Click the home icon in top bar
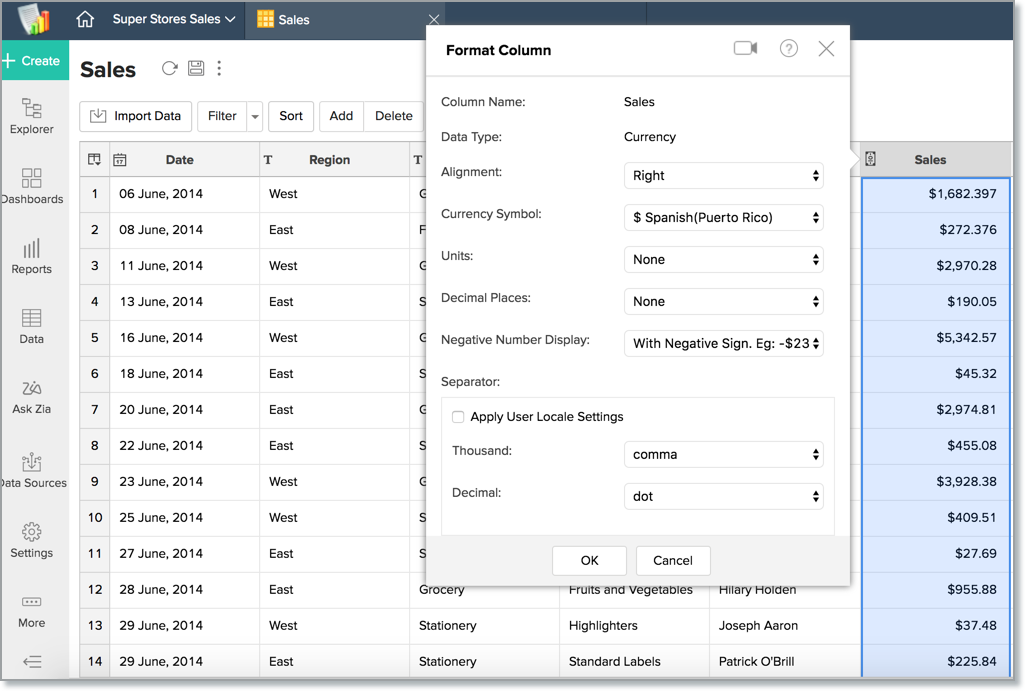 point(85,19)
